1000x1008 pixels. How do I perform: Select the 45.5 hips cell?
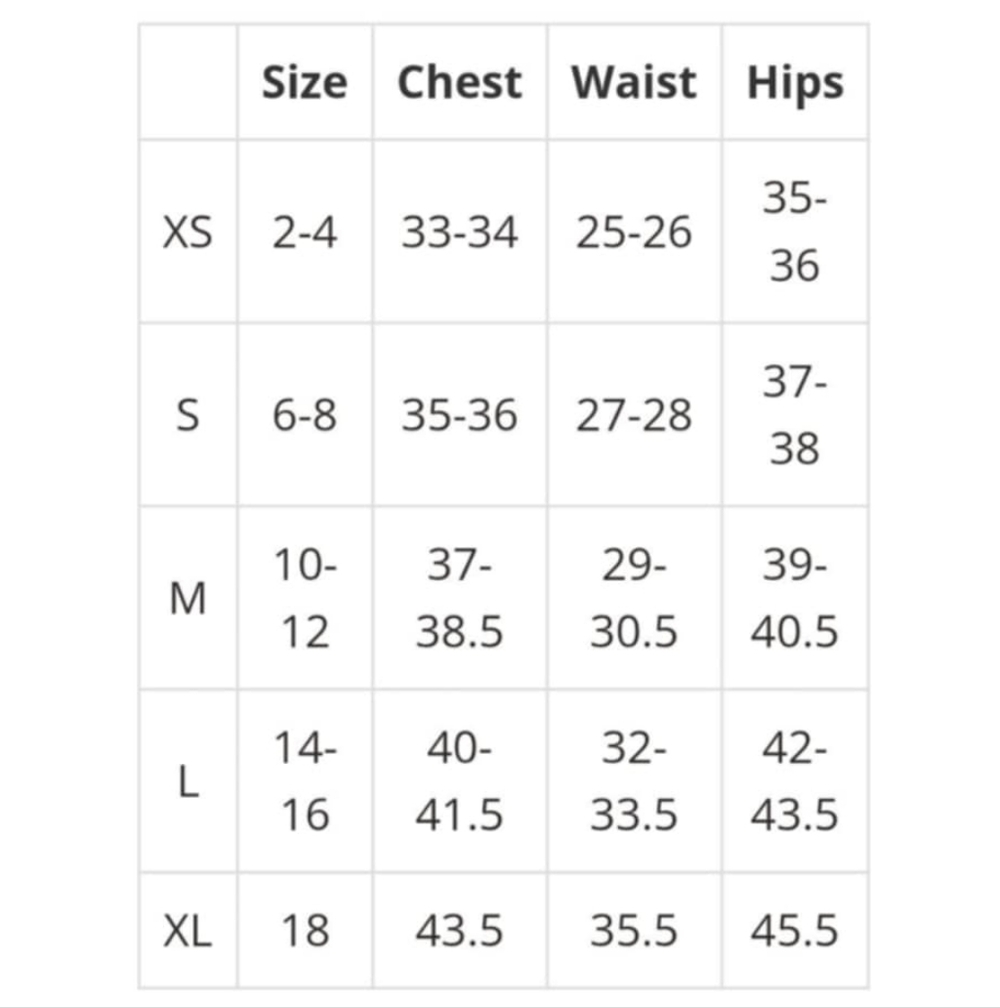795,931
